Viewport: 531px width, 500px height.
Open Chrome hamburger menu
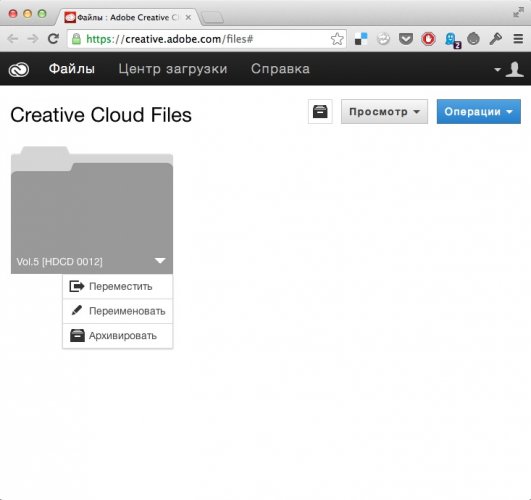pyautogui.click(x=518, y=39)
